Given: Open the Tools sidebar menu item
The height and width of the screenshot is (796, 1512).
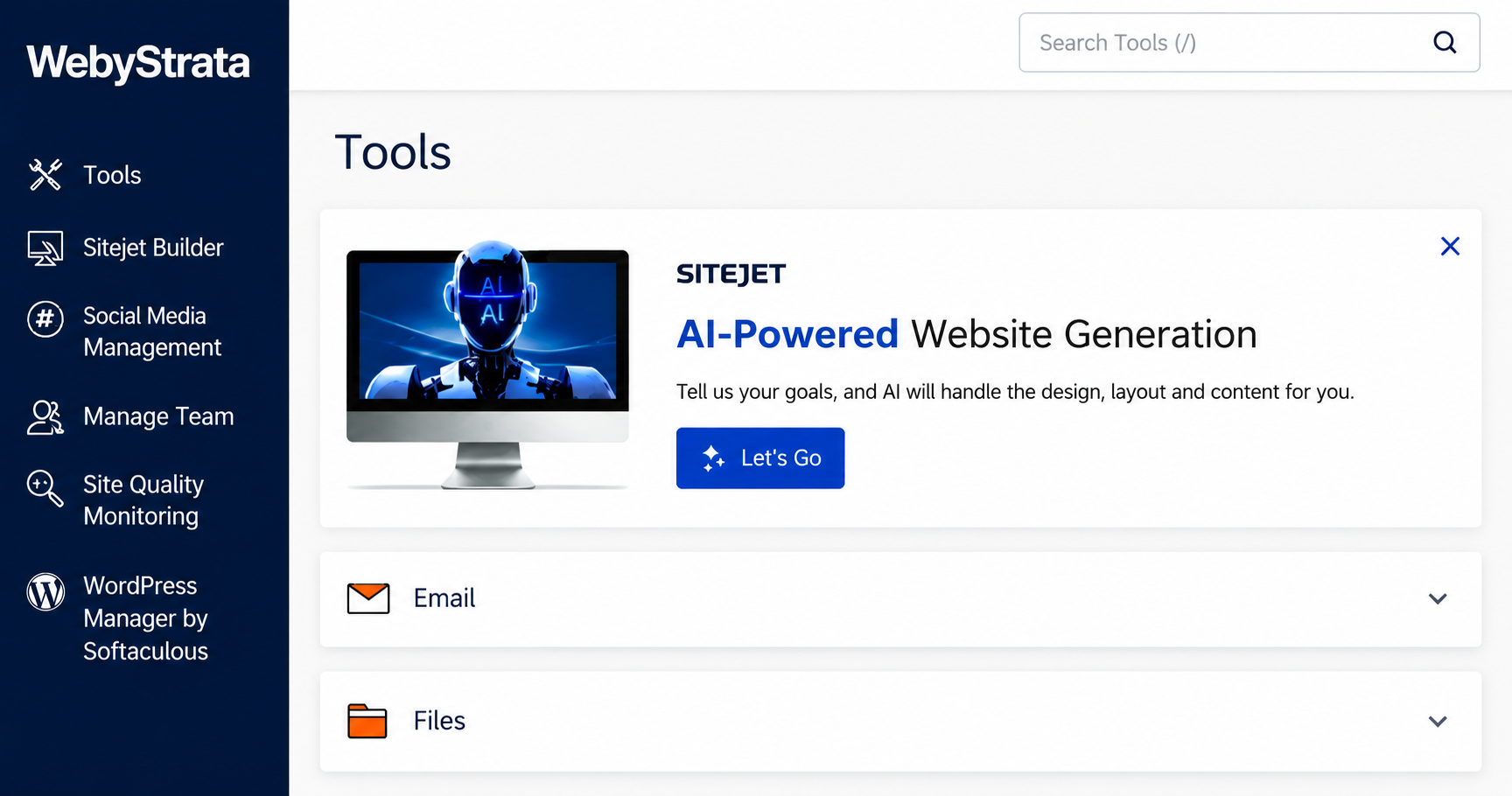Looking at the screenshot, I should click(112, 175).
